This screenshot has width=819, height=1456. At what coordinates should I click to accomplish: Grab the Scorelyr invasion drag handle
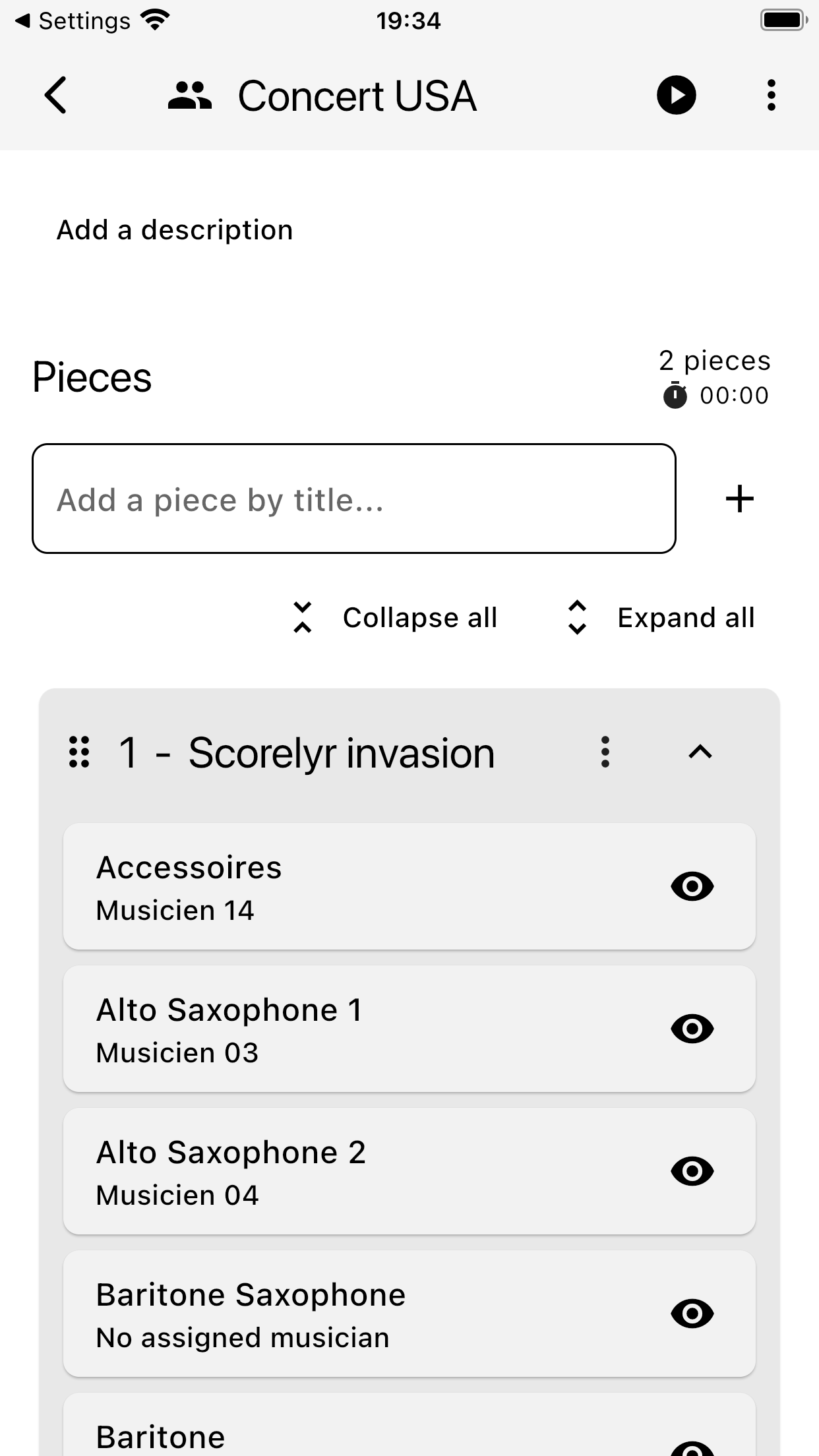pos(79,752)
